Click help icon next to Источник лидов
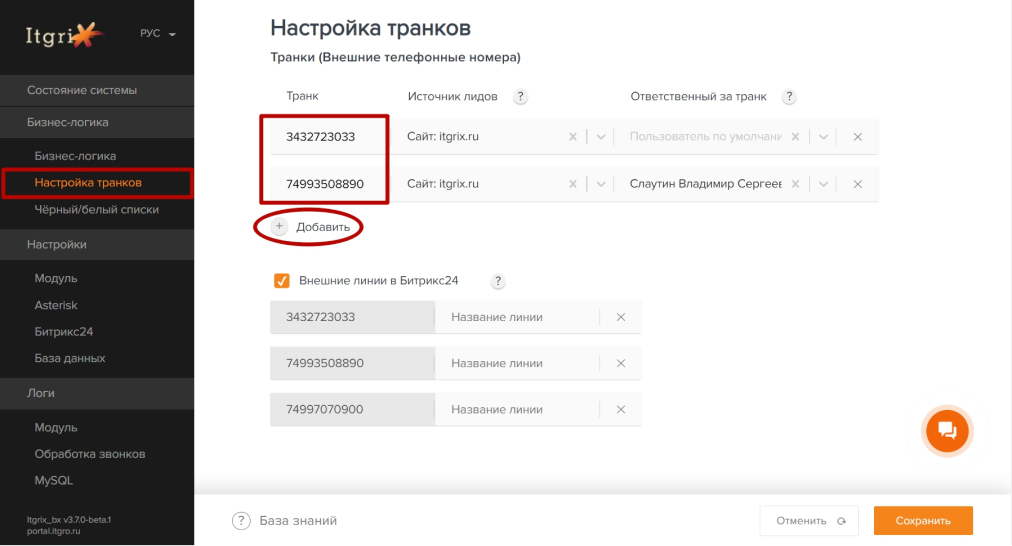The height and width of the screenshot is (546, 1012). point(520,97)
